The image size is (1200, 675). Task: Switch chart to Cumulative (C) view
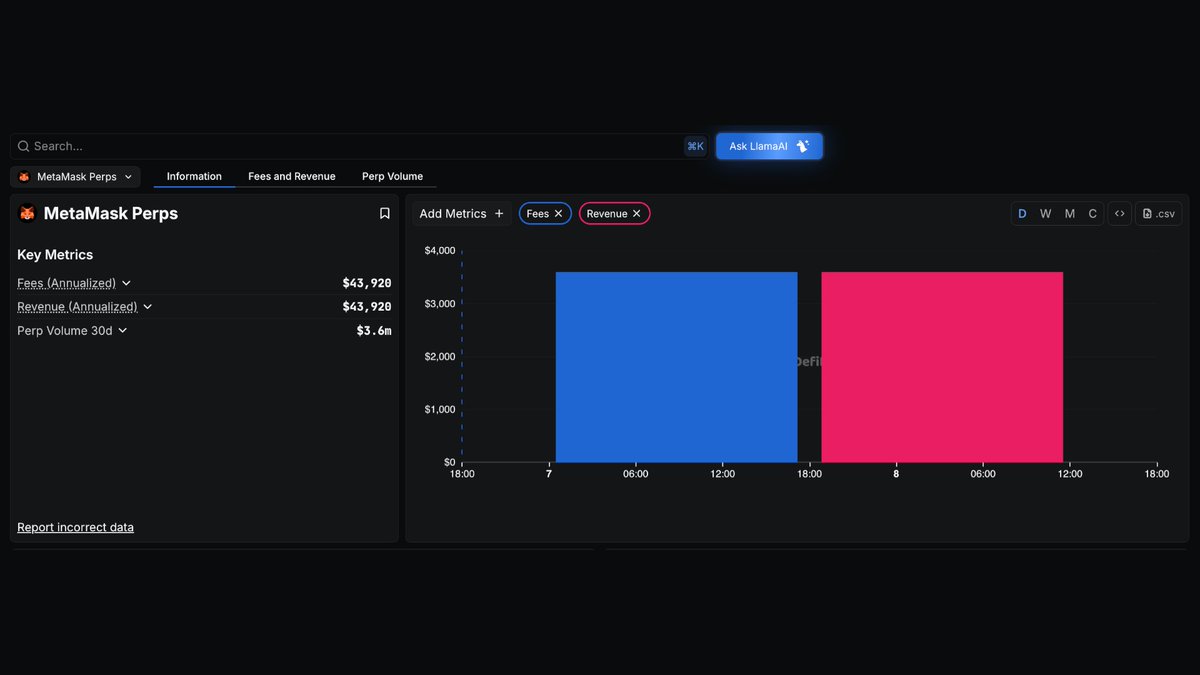tap(1093, 214)
